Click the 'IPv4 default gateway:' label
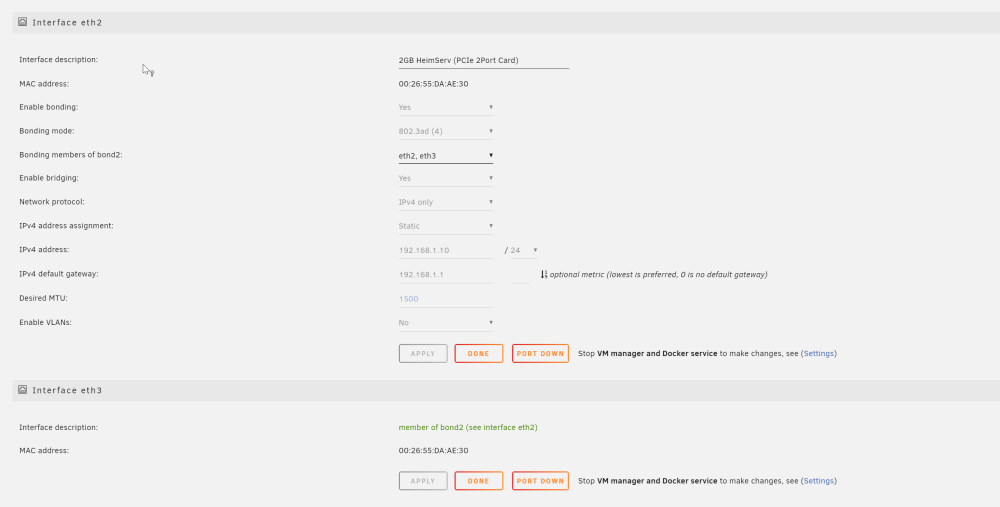Image resolution: width=1000 pixels, height=507 pixels. point(59,274)
